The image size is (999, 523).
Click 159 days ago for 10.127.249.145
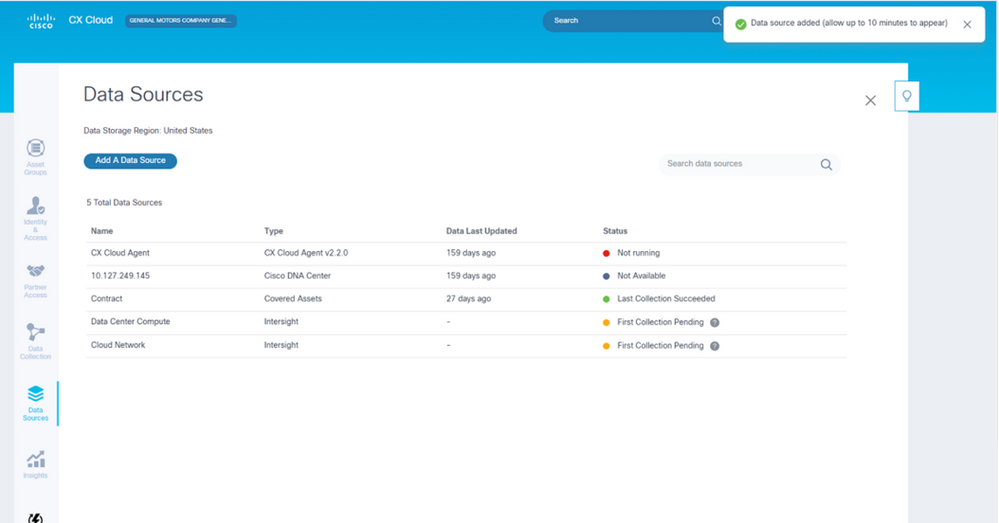pos(471,276)
